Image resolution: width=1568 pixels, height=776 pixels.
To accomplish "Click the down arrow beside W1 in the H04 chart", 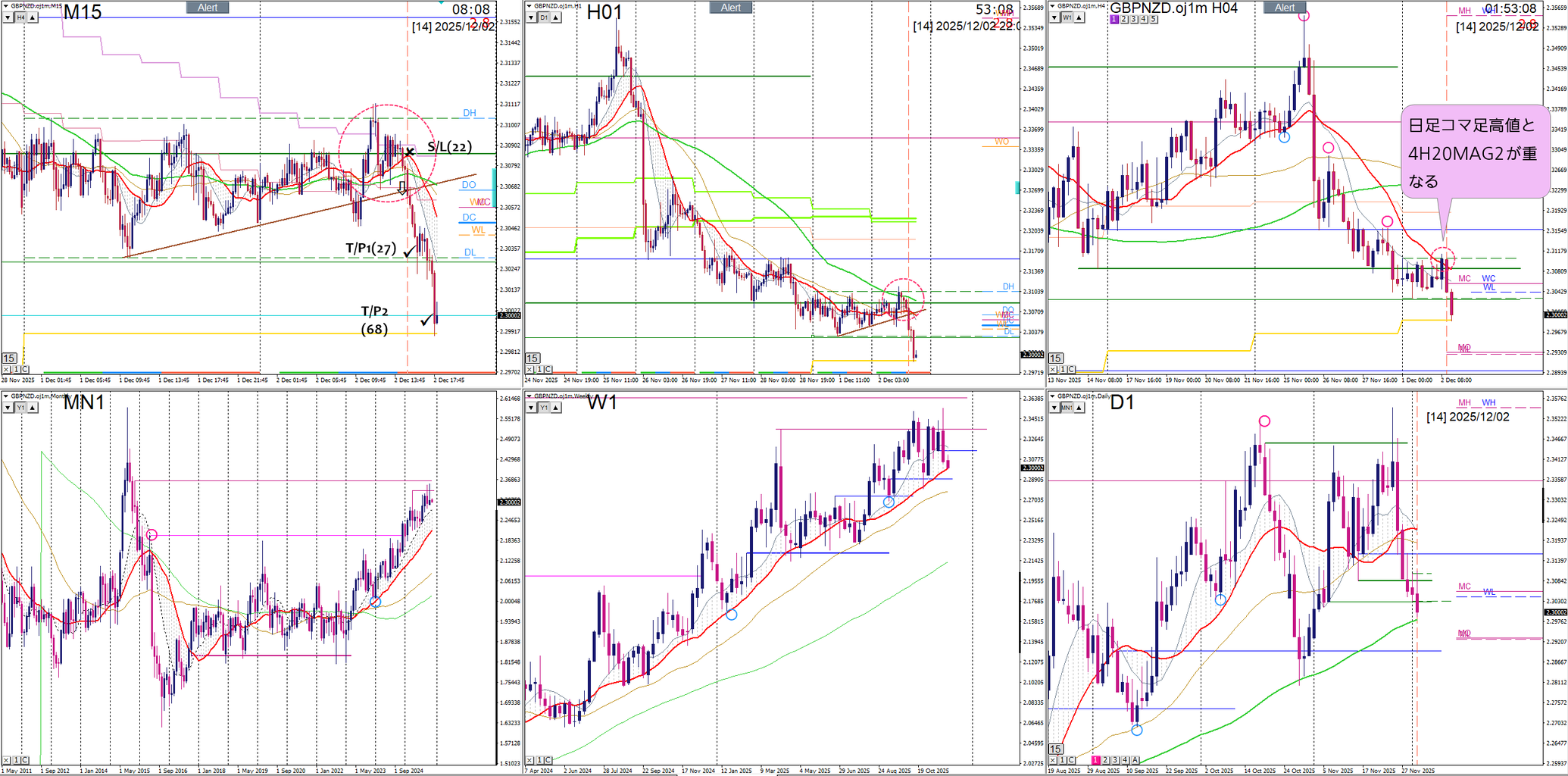I will (1054, 17).
